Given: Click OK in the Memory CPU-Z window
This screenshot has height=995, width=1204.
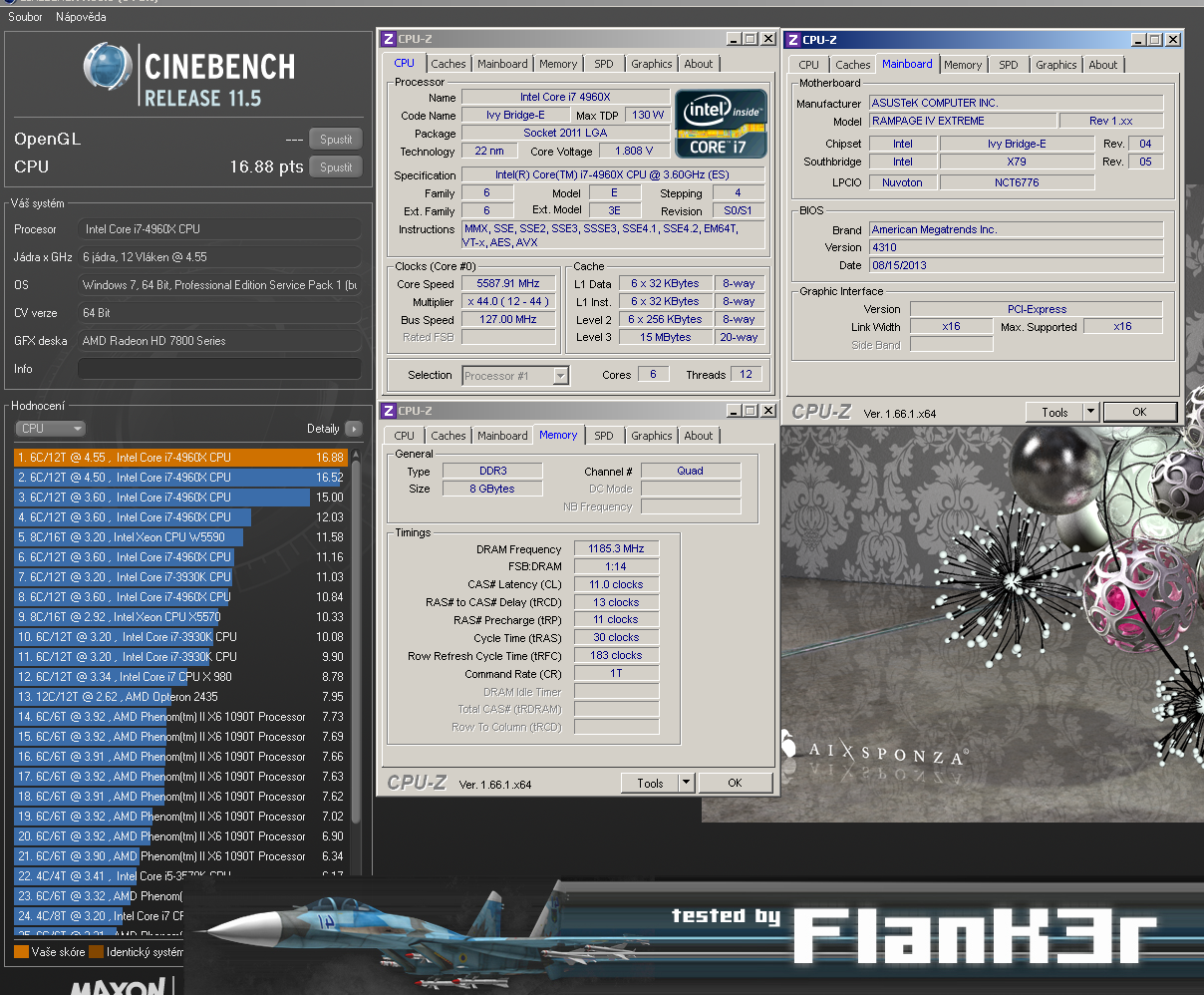Looking at the screenshot, I should click(735, 783).
